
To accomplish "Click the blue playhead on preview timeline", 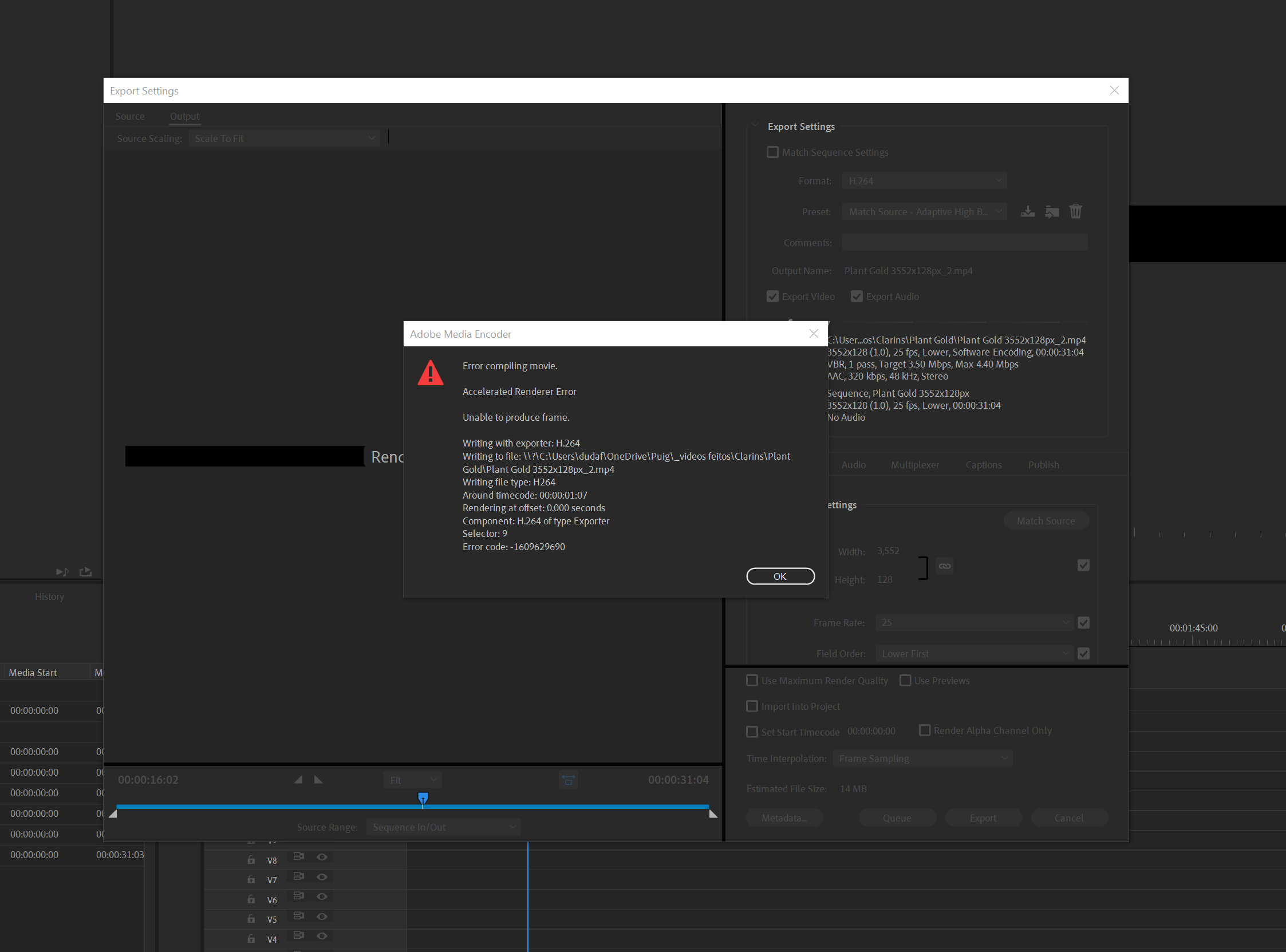I will tap(423, 798).
